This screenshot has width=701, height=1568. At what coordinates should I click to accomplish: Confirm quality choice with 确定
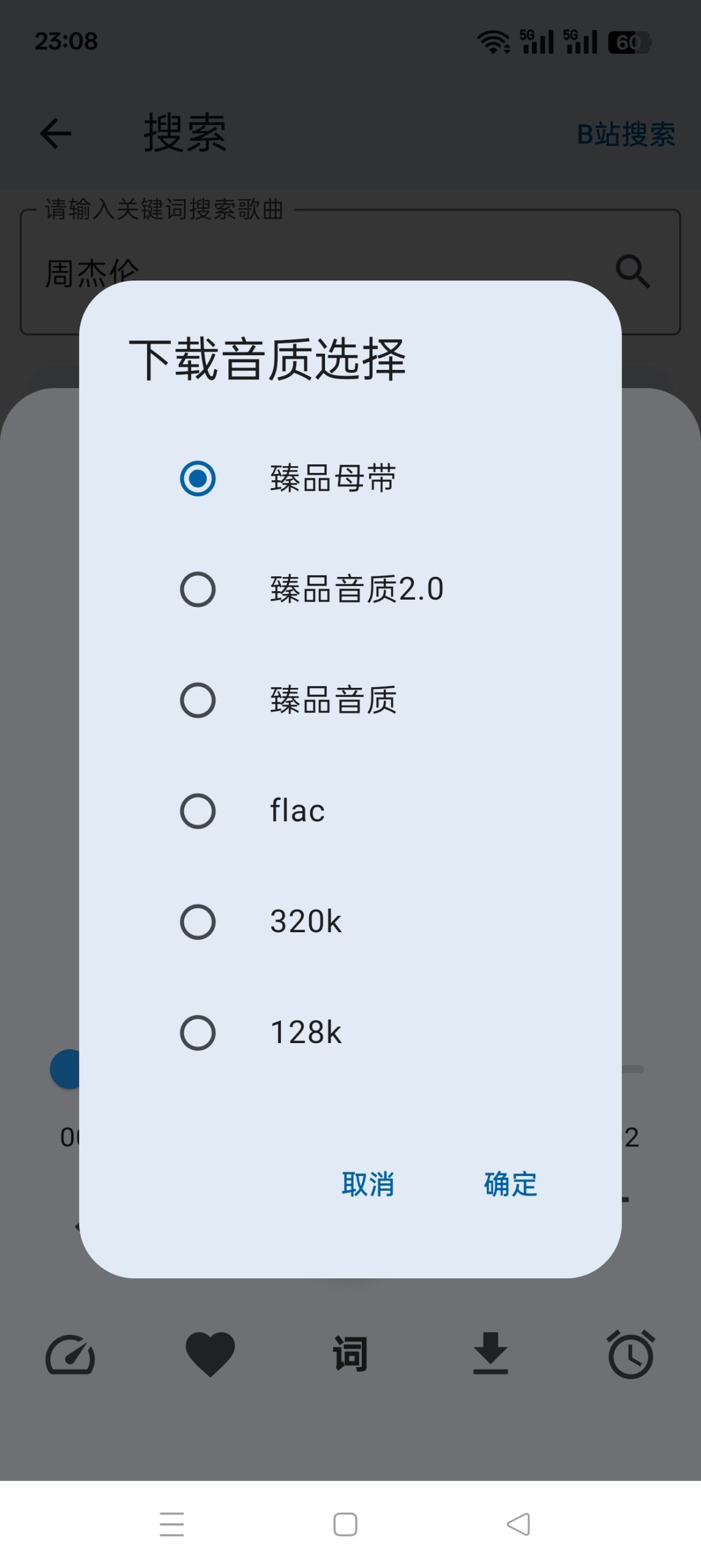[510, 1184]
